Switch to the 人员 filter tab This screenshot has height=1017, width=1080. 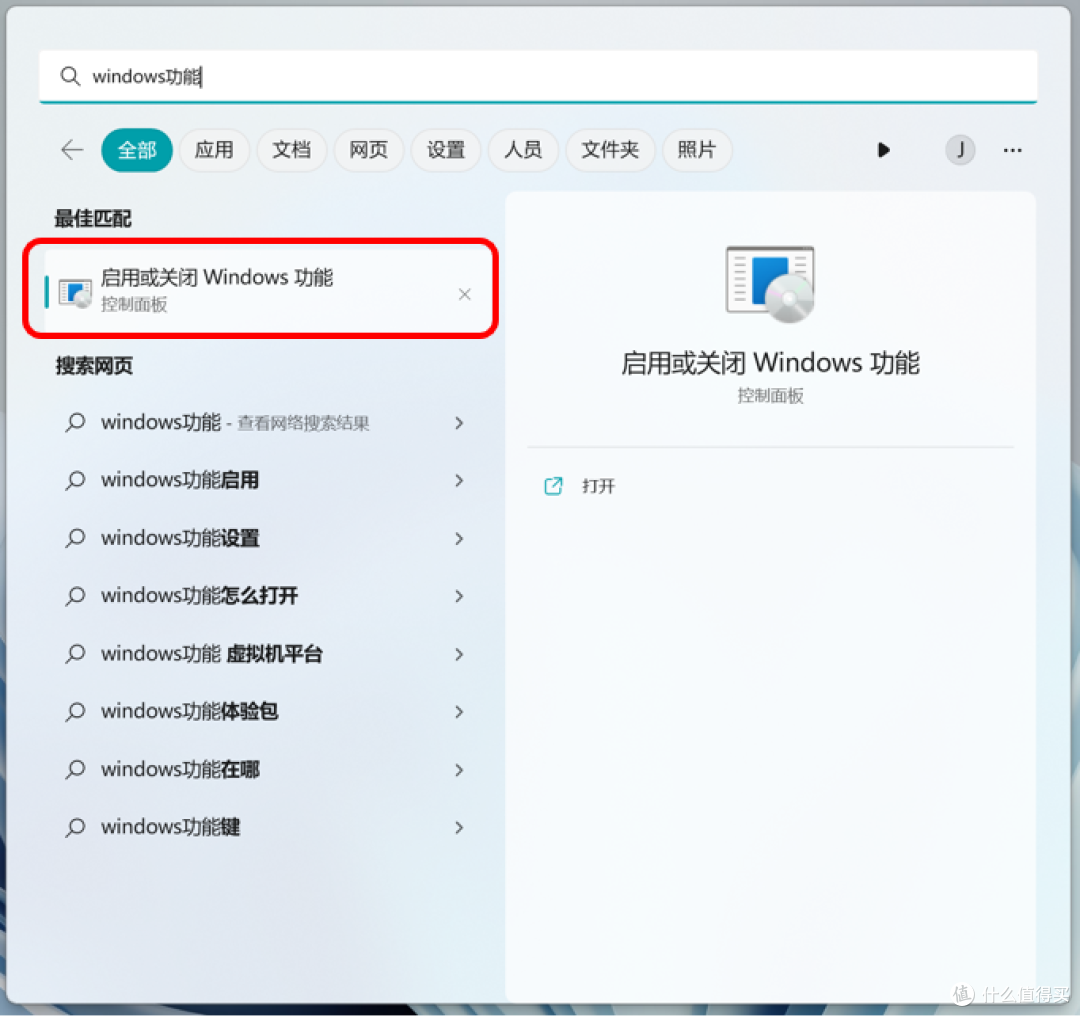(523, 149)
